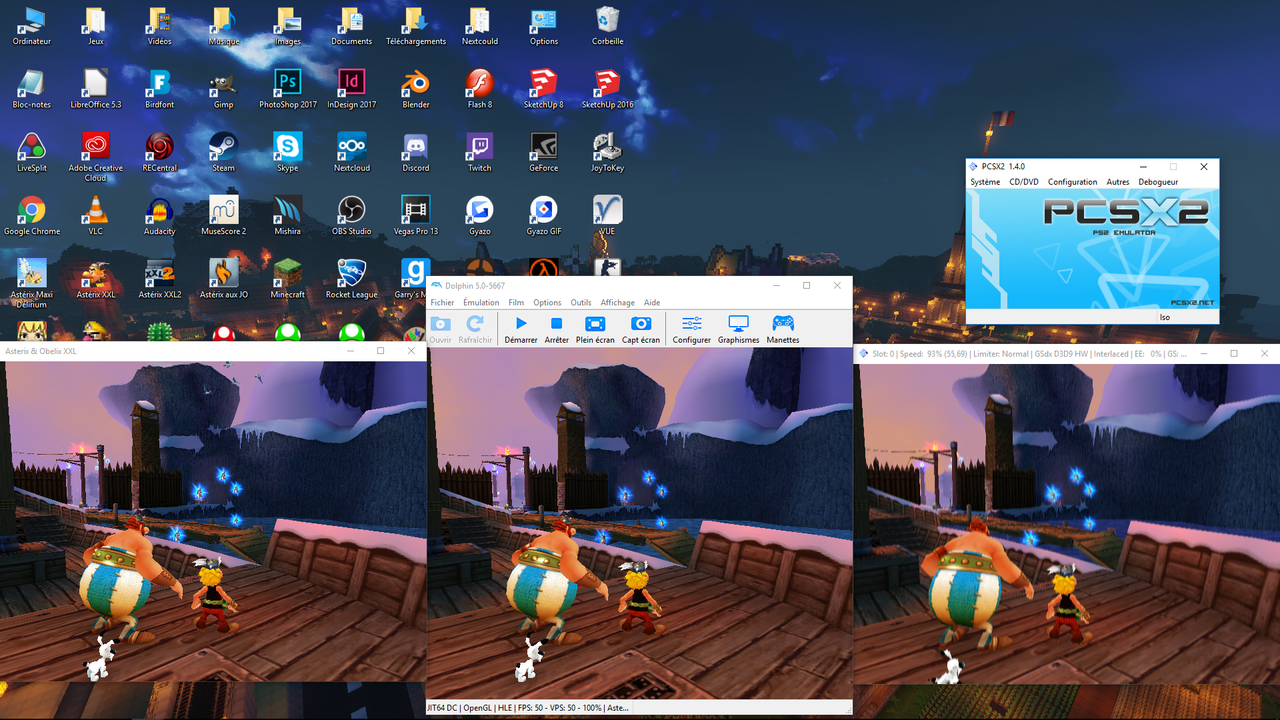Screen dimensions: 1280x720
Task: Select Gimp desktop shortcut
Action: [224, 89]
